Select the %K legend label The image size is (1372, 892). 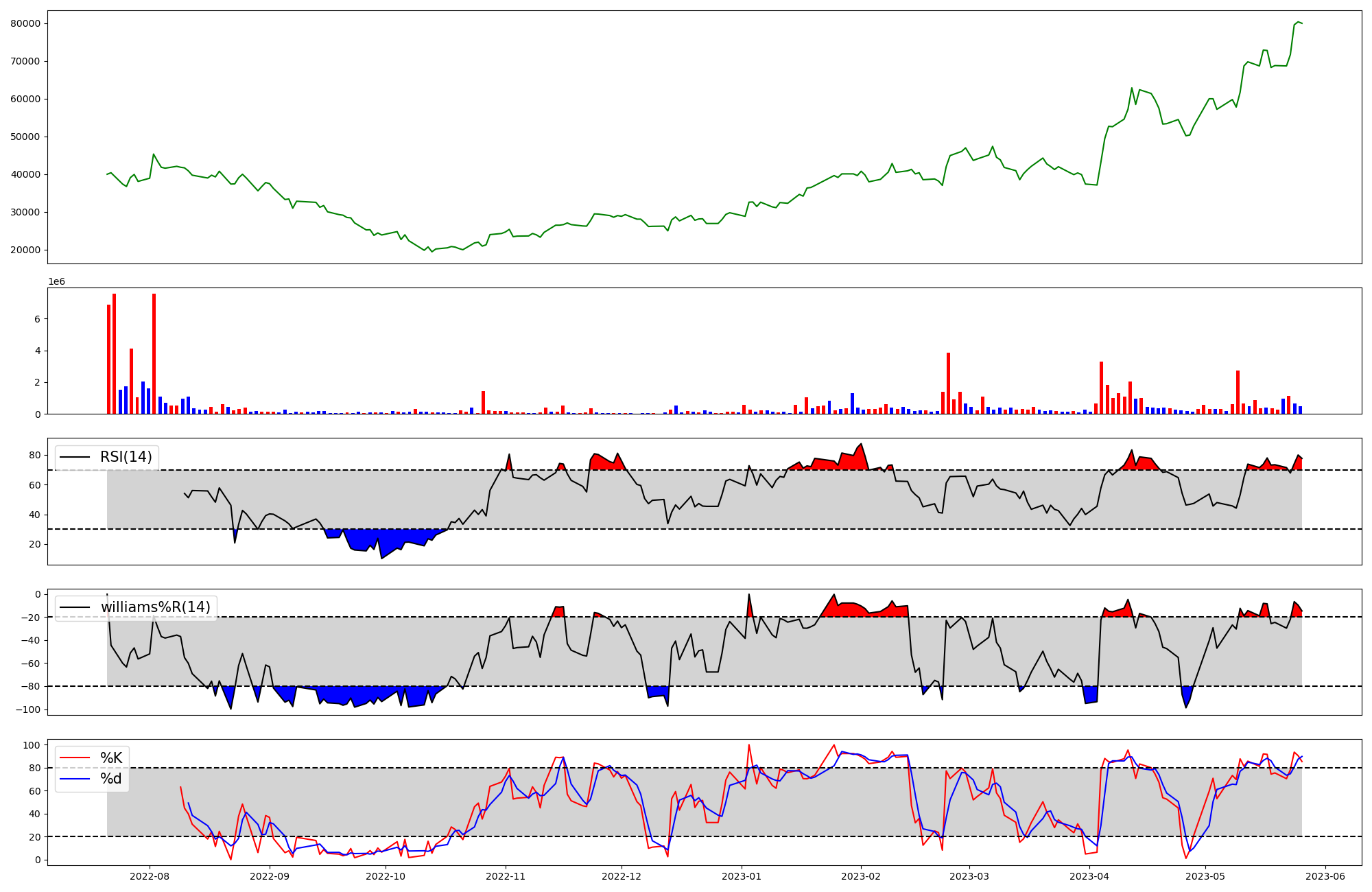[x=111, y=758]
